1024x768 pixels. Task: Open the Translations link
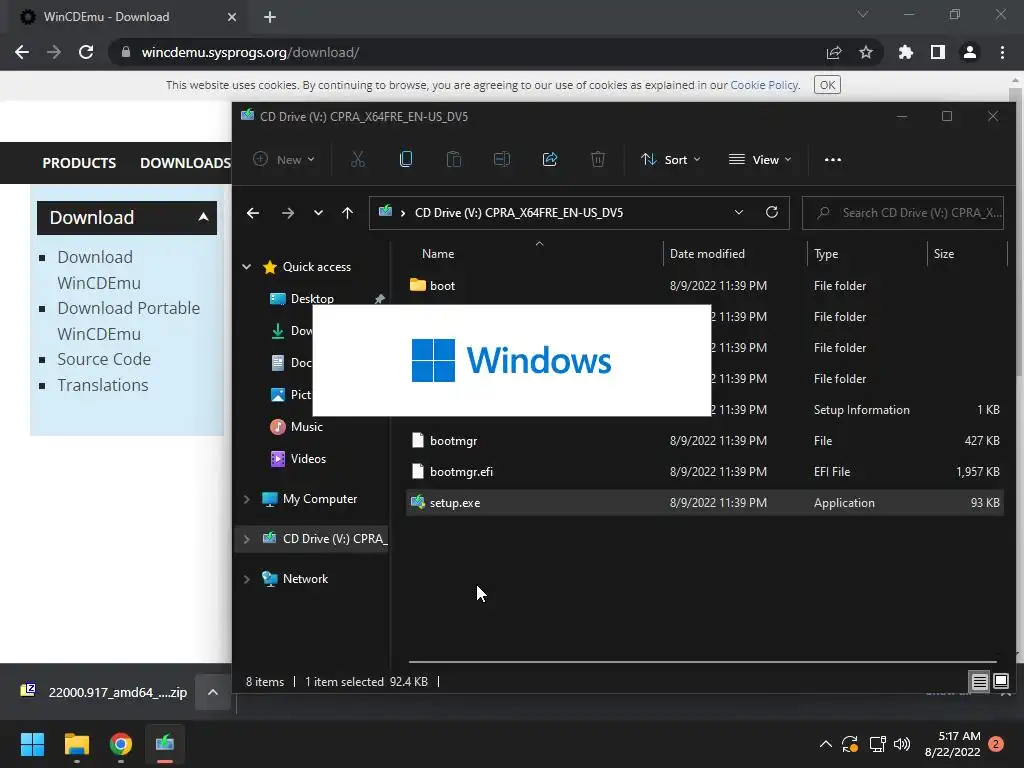(103, 385)
